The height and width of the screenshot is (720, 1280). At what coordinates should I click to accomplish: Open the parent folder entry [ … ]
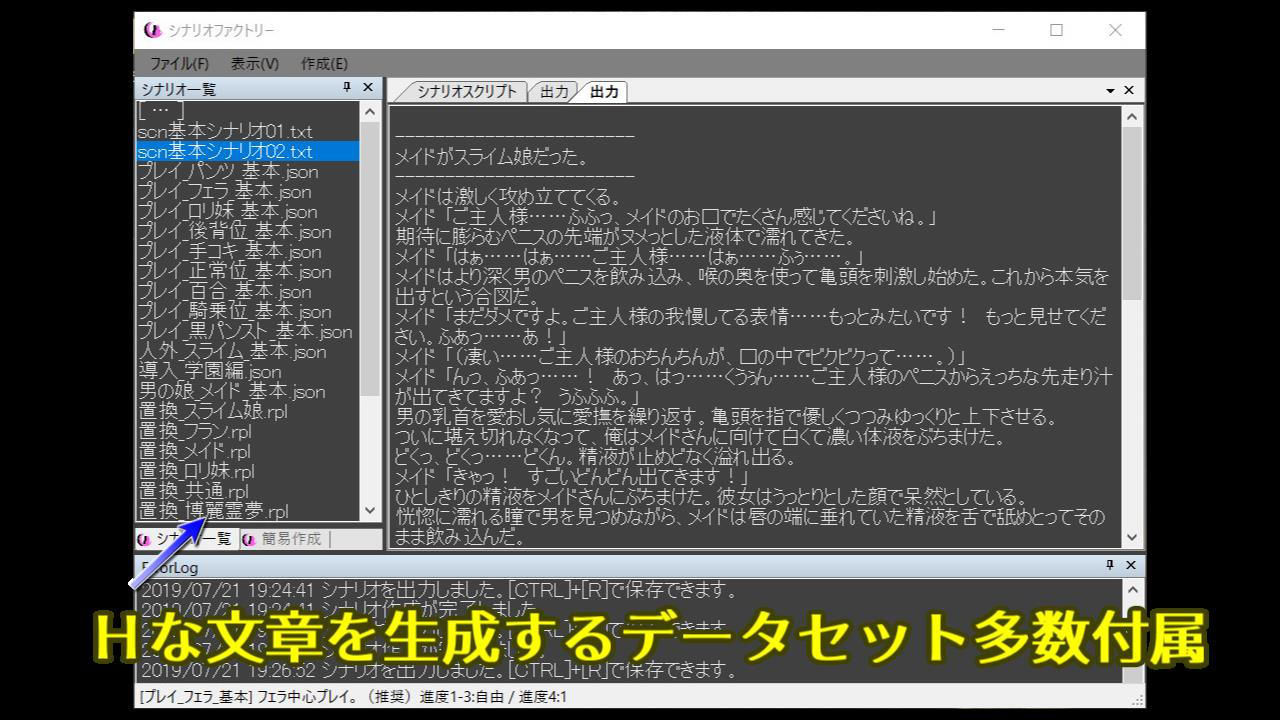161,111
